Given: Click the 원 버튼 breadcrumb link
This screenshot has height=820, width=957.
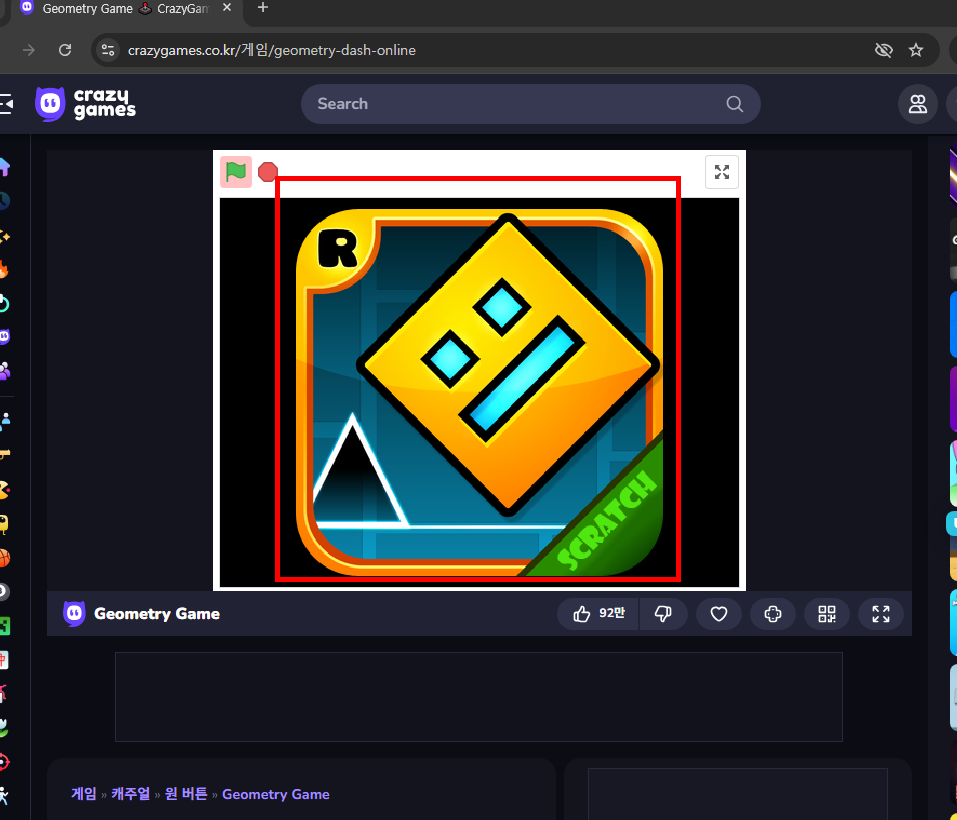Looking at the screenshot, I should pyautogui.click(x=186, y=794).
